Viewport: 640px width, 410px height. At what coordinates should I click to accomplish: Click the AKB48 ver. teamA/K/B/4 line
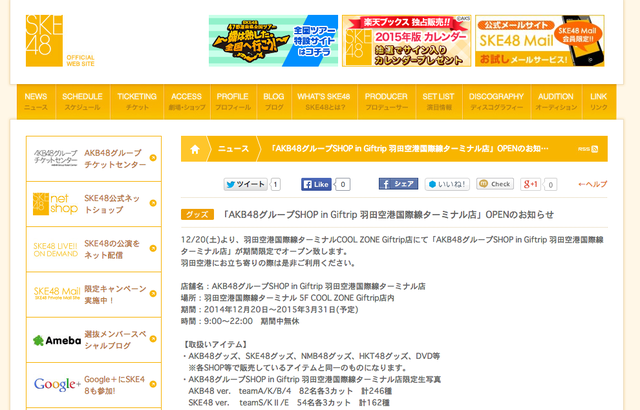(290, 391)
